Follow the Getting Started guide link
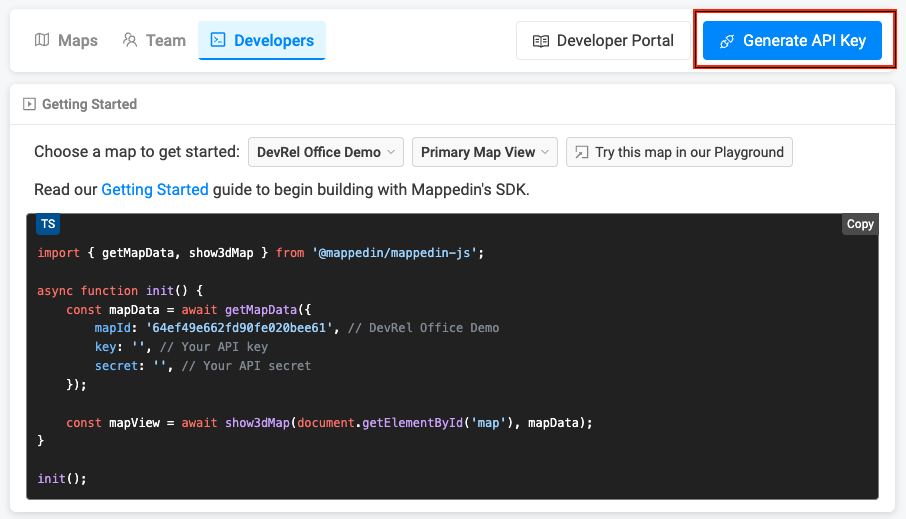 click(x=154, y=189)
